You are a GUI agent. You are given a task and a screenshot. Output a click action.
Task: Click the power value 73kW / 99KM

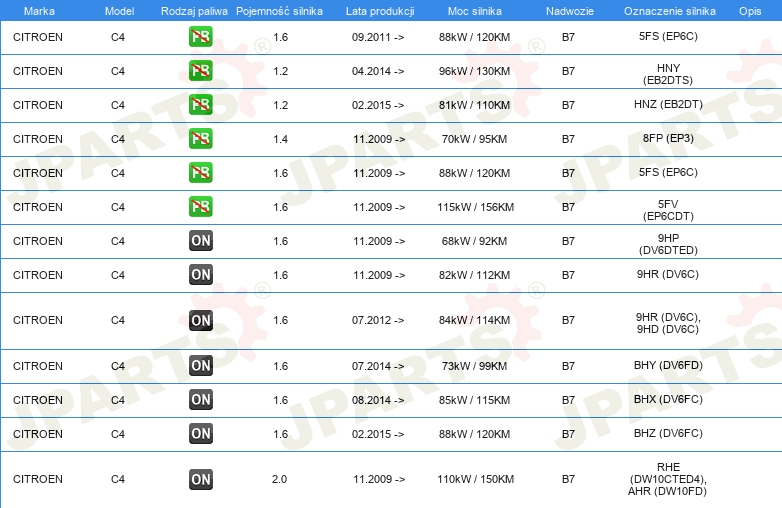click(474, 366)
